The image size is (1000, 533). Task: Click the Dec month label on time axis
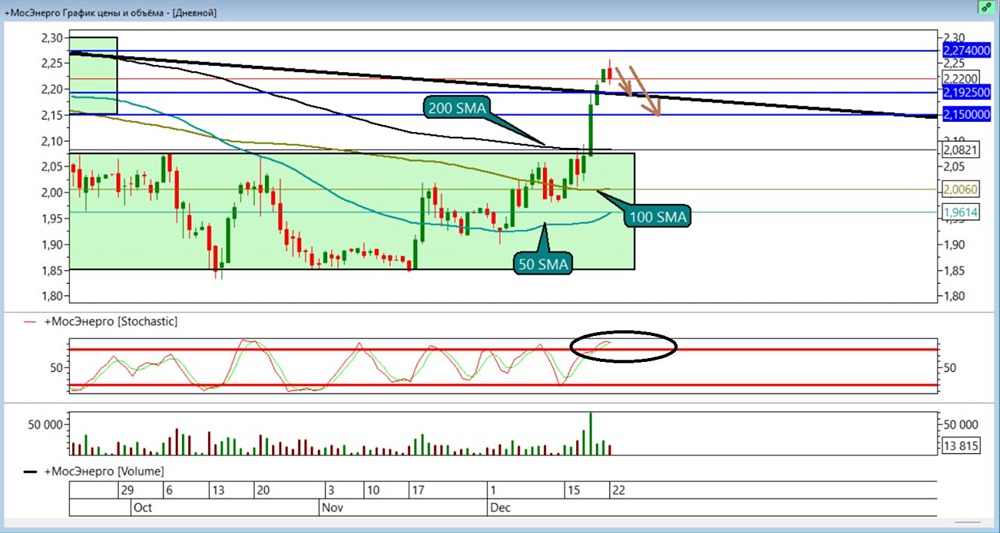499,508
